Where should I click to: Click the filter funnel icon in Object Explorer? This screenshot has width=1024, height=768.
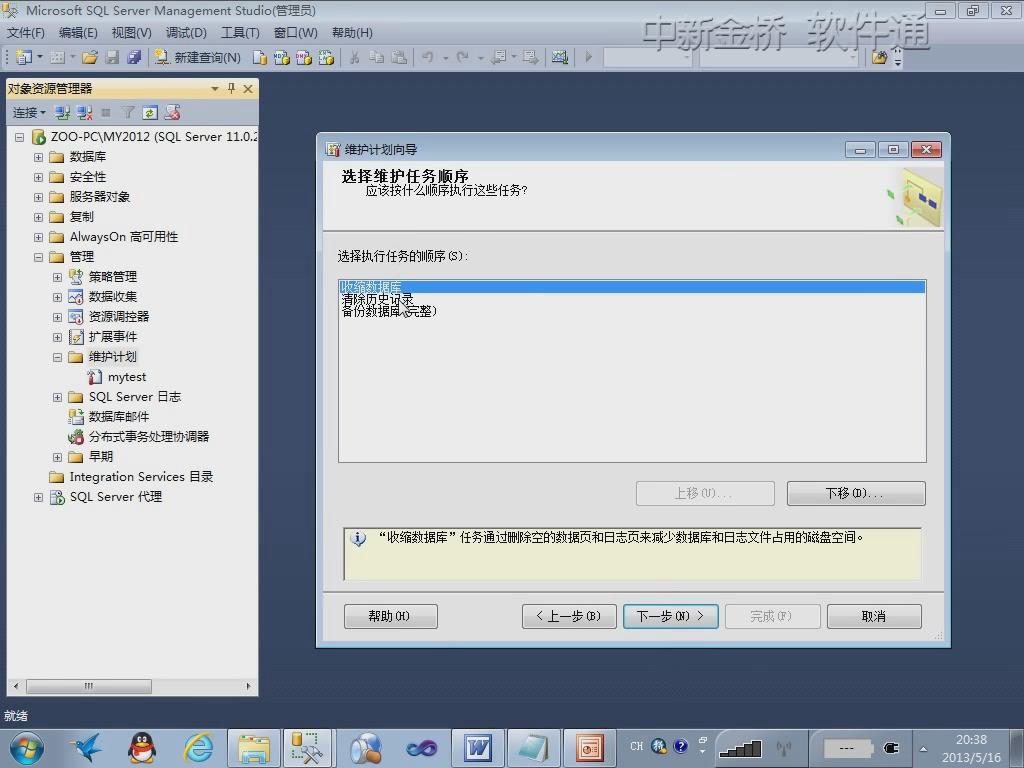128,113
